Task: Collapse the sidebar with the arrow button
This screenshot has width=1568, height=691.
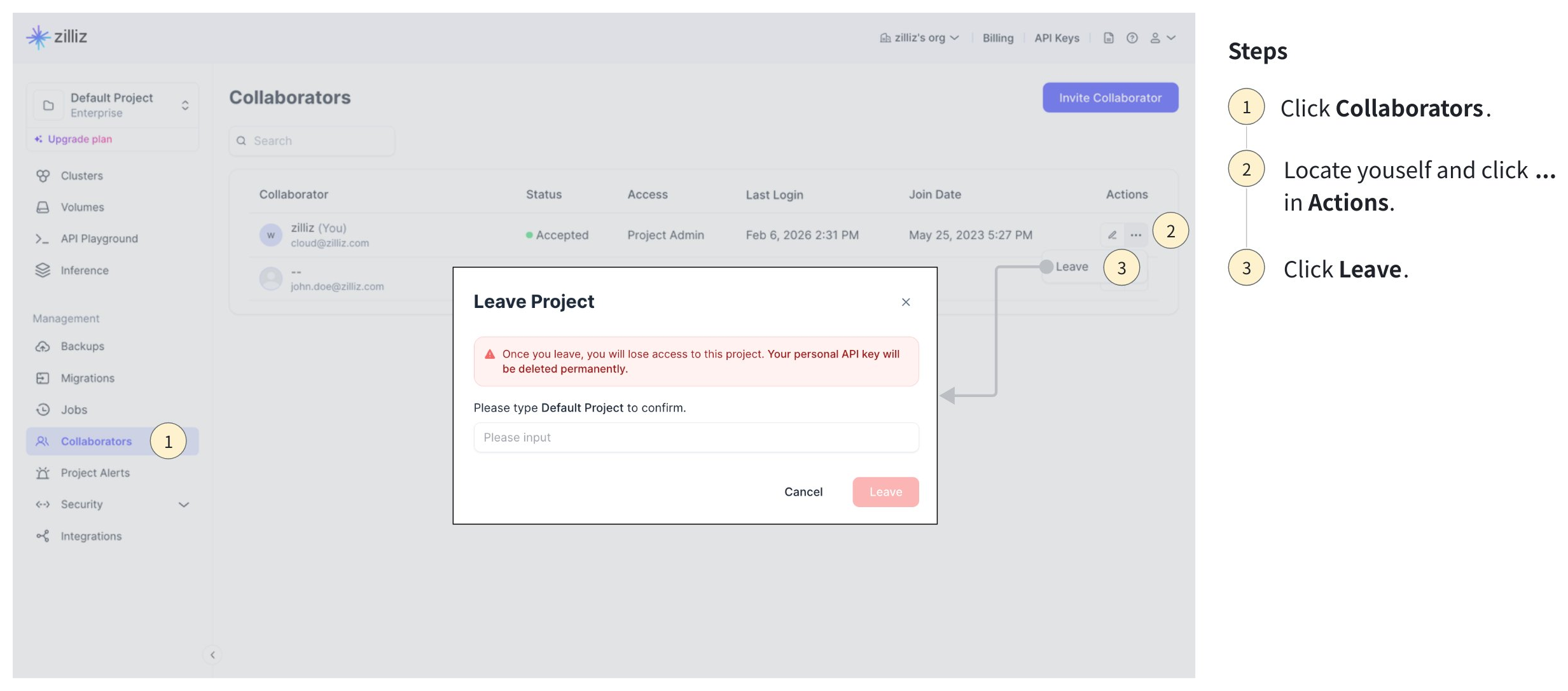Action: pyautogui.click(x=212, y=654)
